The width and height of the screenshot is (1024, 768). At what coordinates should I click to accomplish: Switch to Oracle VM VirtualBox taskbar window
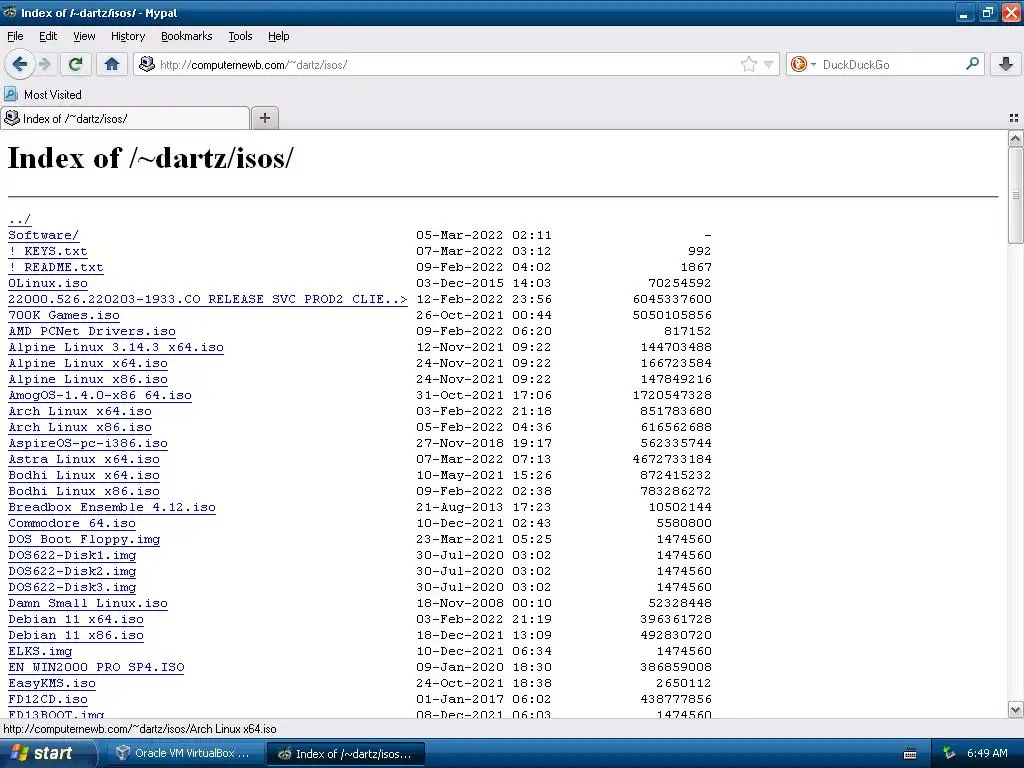(x=184, y=753)
